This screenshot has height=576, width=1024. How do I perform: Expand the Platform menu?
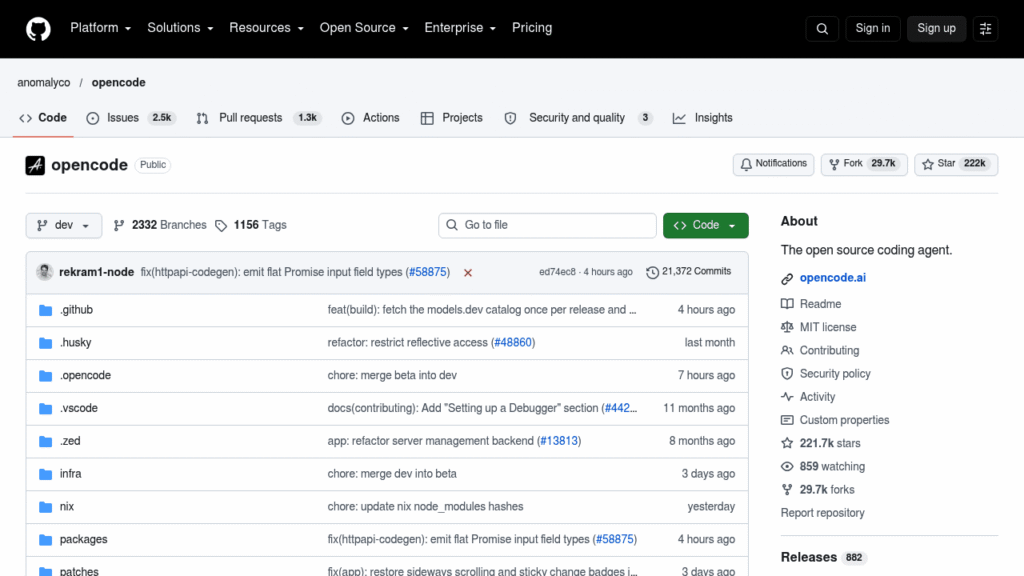click(101, 28)
